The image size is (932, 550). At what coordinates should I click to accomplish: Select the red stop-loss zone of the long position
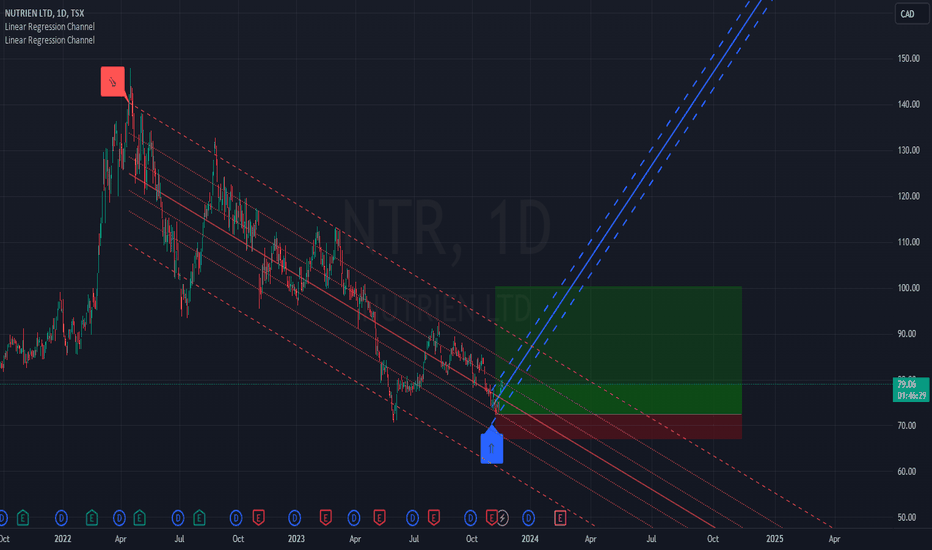(618, 426)
